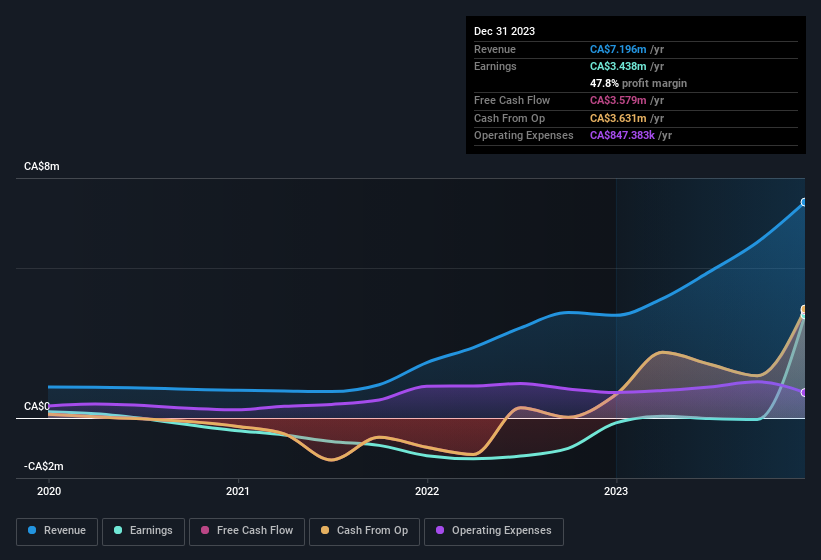The width and height of the screenshot is (821, 560).
Task: Click the -CA$2m y-axis label
Action: pos(43,466)
